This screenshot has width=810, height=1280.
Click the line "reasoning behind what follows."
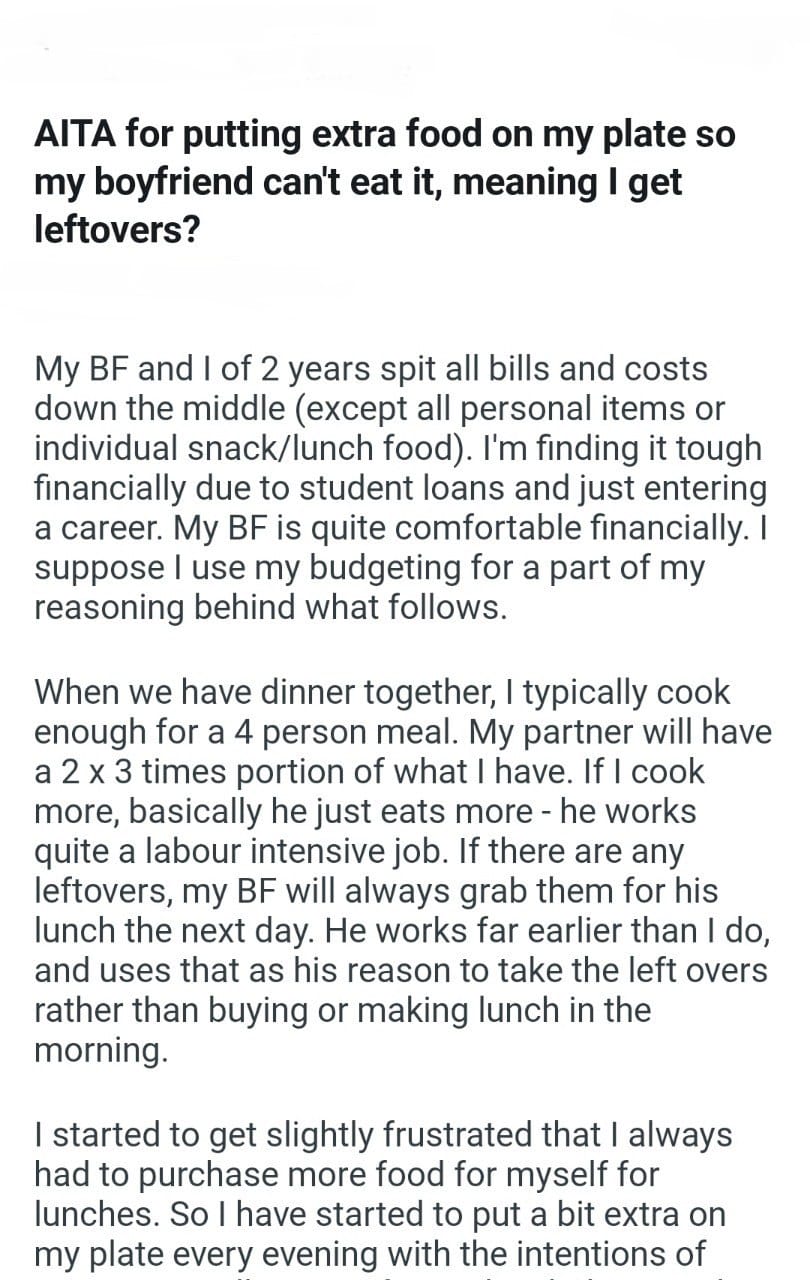point(271,609)
